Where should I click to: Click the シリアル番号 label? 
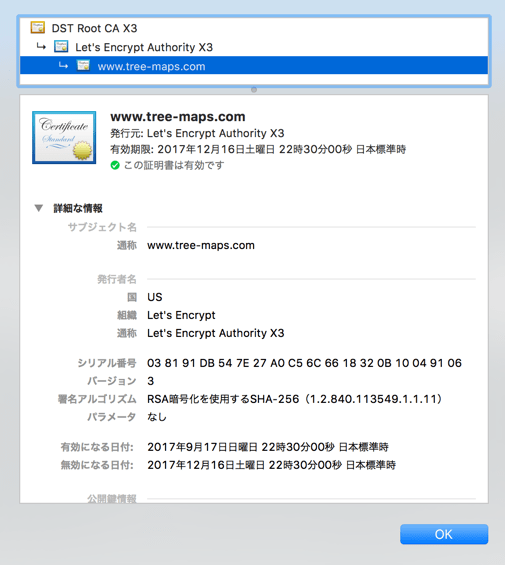(107, 363)
